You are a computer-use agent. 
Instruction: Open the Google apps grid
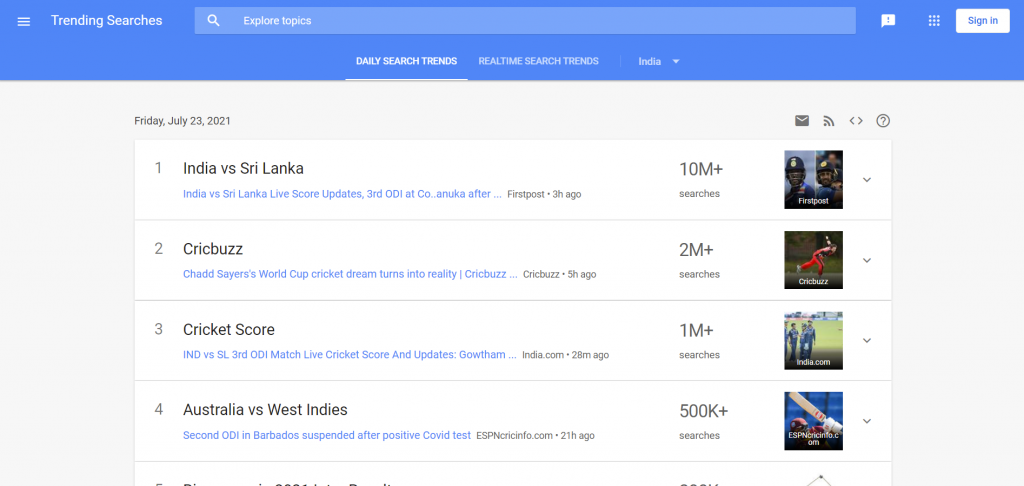(x=934, y=21)
